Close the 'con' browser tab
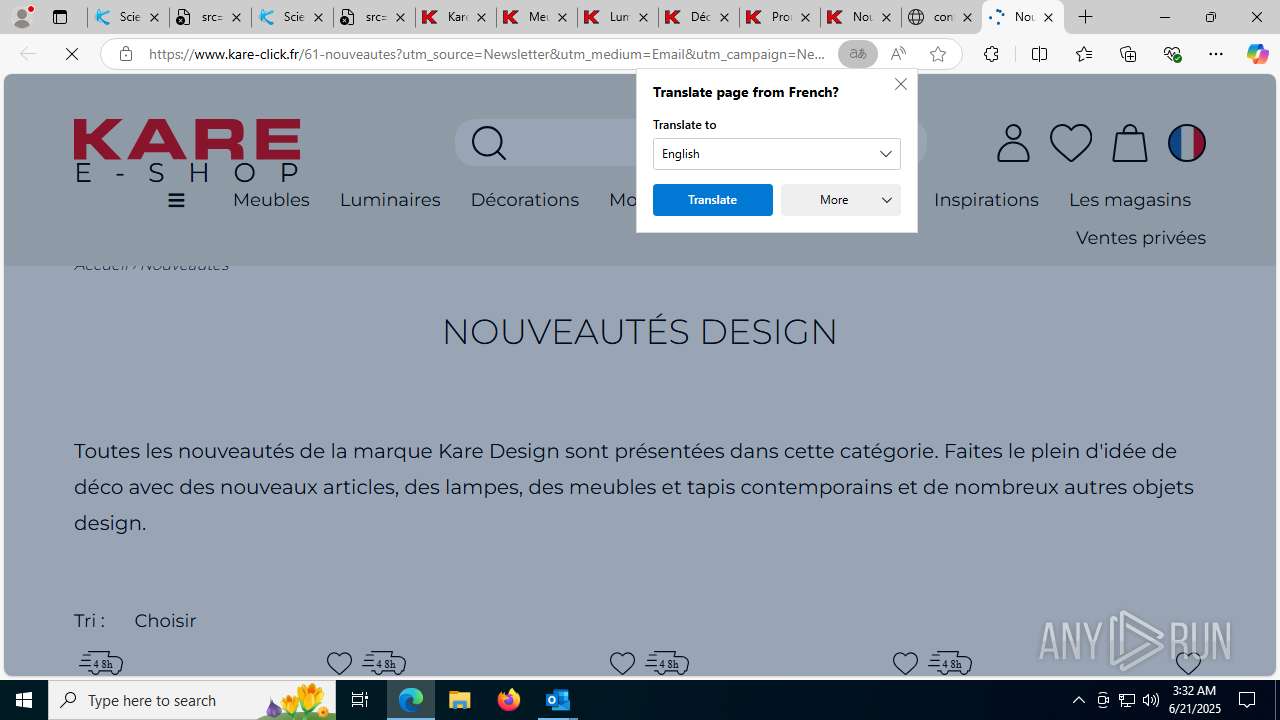The image size is (1280, 720). click(967, 17)
